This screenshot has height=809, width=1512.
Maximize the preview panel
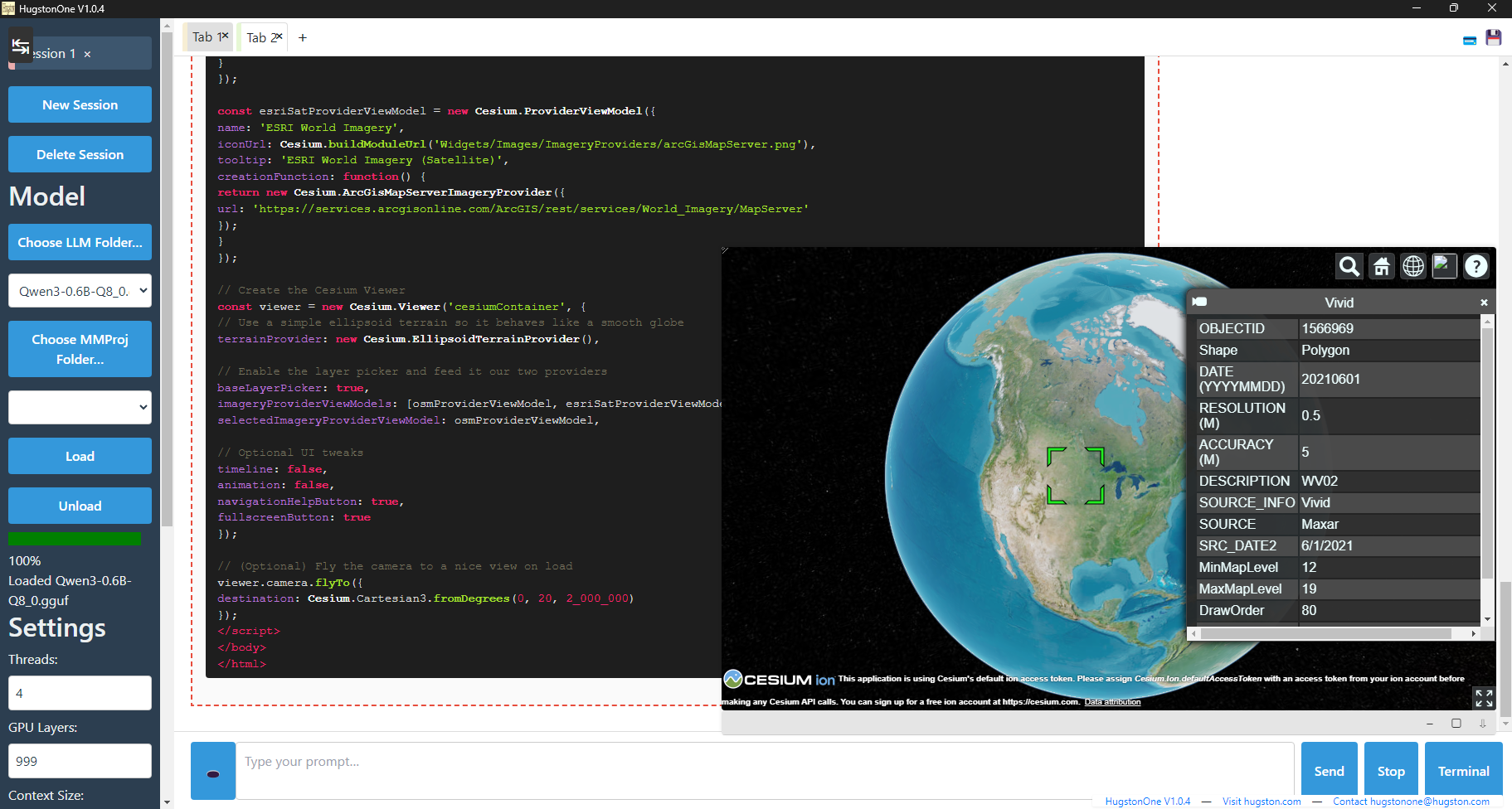1456,724
